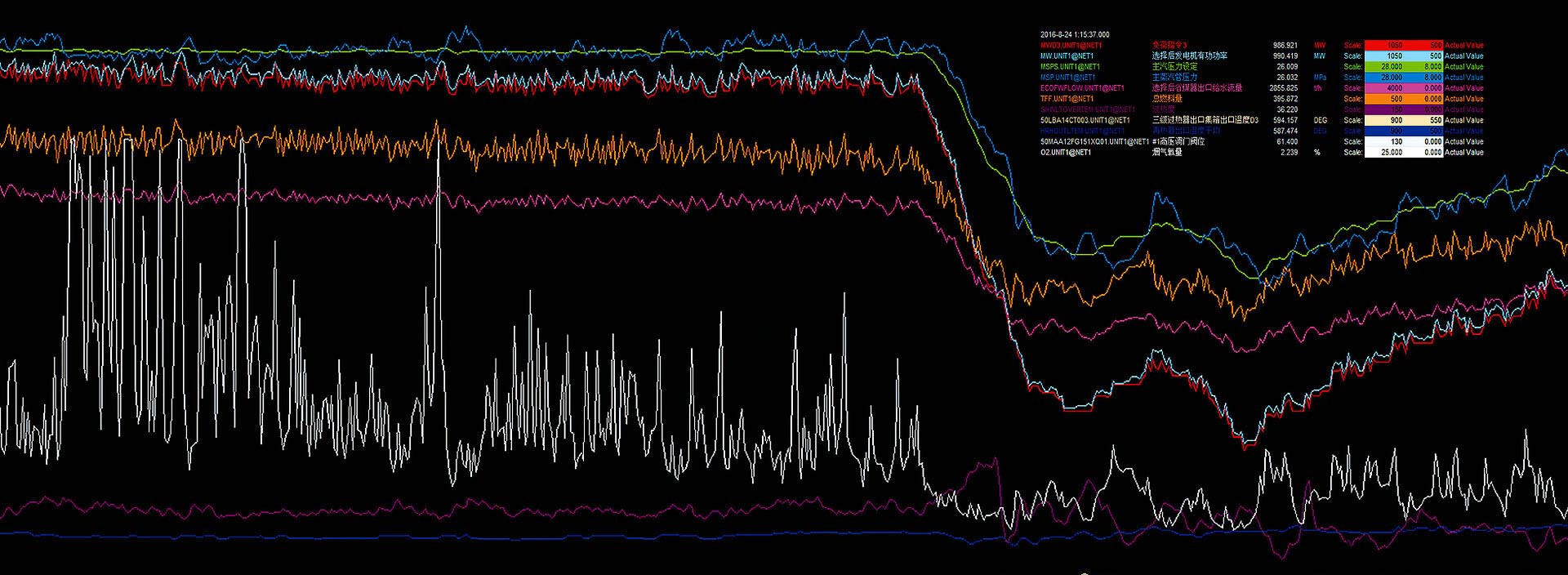The image size is (1568, 575).
Task: Click Actual Value label on the MSPS row
Action: [1463, 67]
